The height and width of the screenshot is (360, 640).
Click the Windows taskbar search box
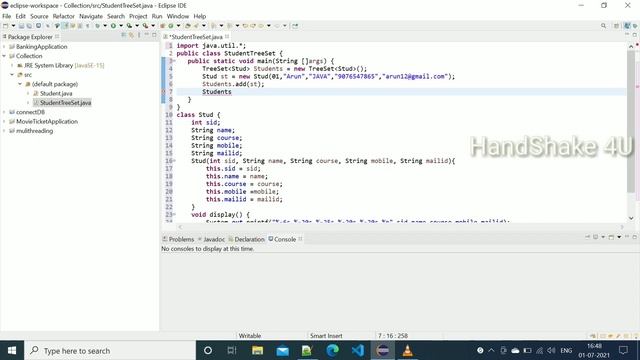coord(110,350)
